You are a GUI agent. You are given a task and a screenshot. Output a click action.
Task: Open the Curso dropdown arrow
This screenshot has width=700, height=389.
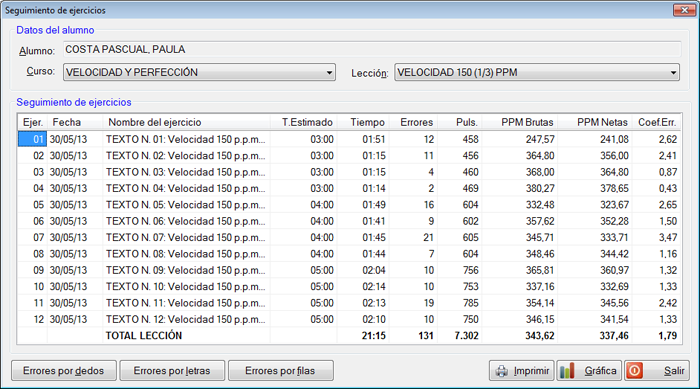point(329,72)
